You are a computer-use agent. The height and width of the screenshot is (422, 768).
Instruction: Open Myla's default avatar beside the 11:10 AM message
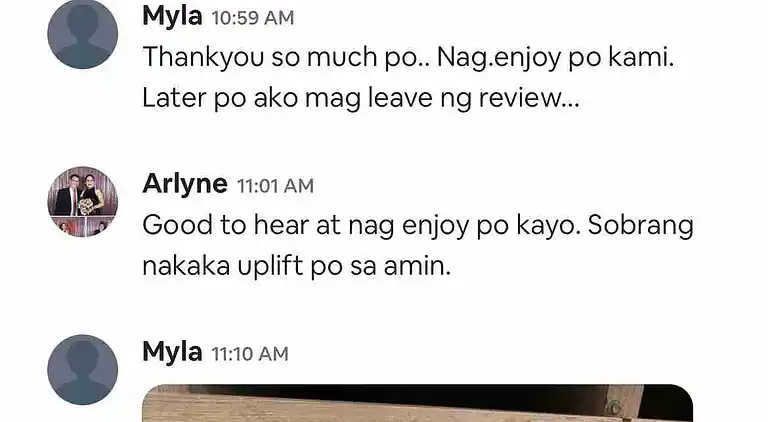[x=83, y=370]
